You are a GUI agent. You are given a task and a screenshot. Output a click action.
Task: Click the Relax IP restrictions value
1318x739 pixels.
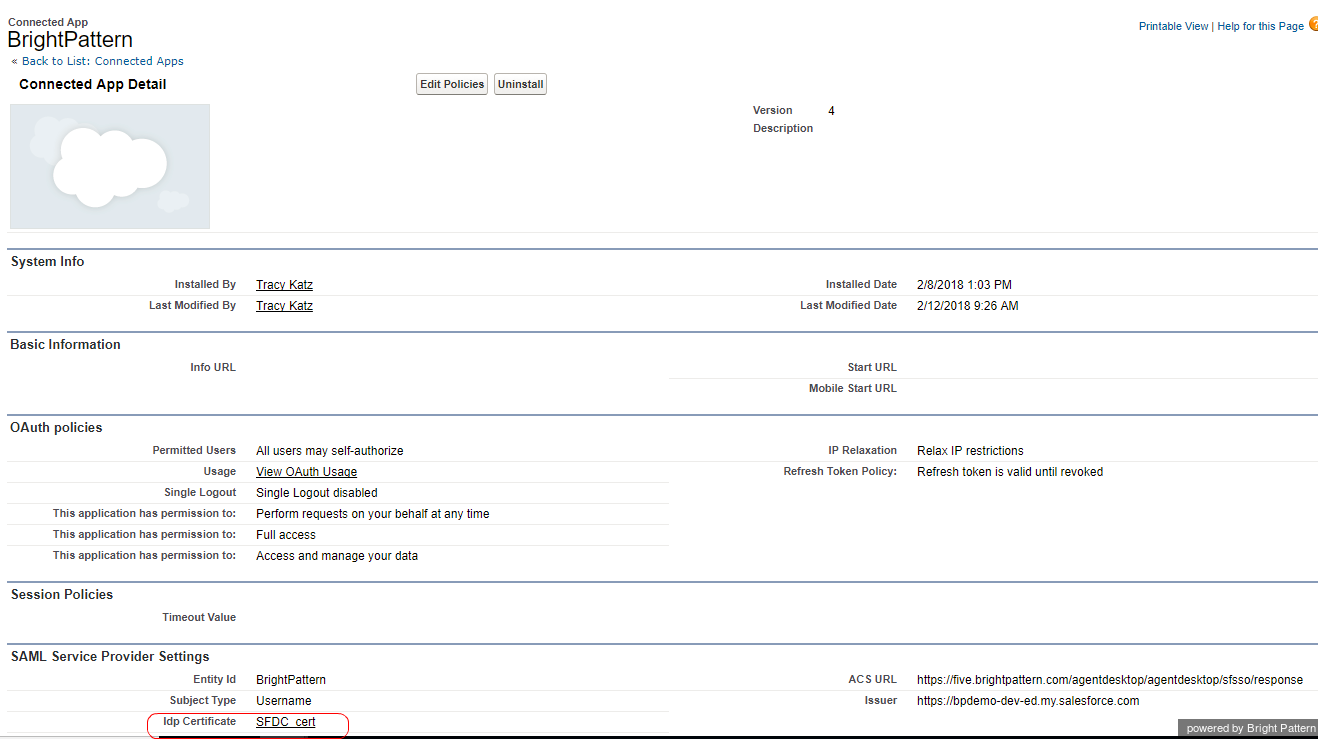[x=970, y=451]
